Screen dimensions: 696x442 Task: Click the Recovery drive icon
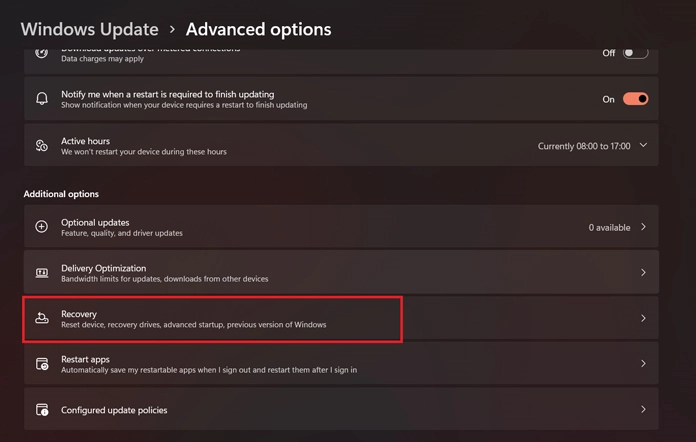tap(42, 319)
